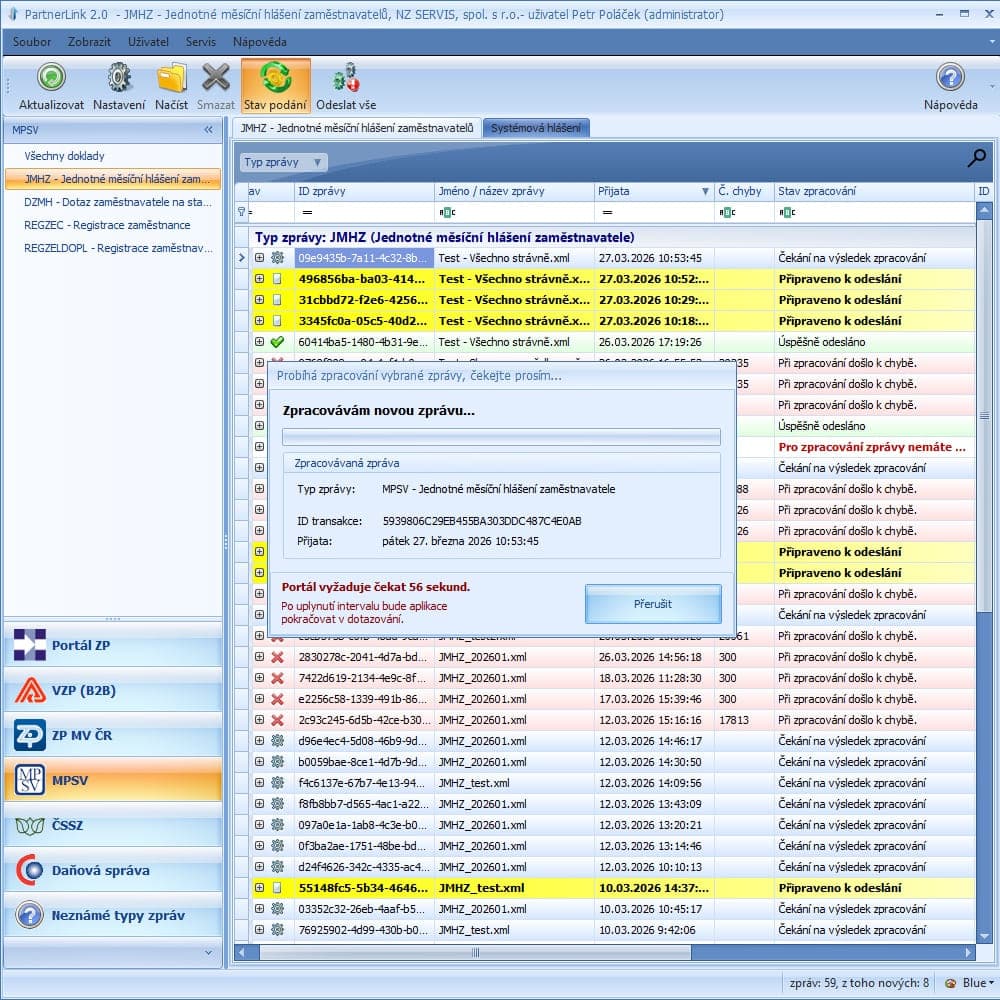Open the VZP (B2B) module
Screen dimensions: 1000x1000
114,690
